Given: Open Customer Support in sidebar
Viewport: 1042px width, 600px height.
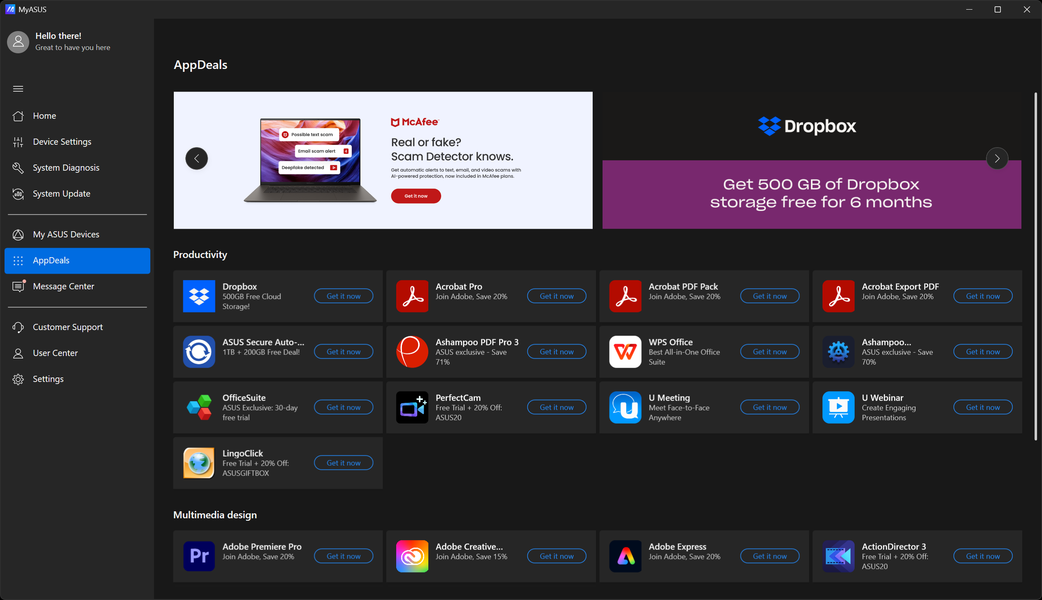Looking at the screenshot, I should pyautogui.click(x=77, y=327).
